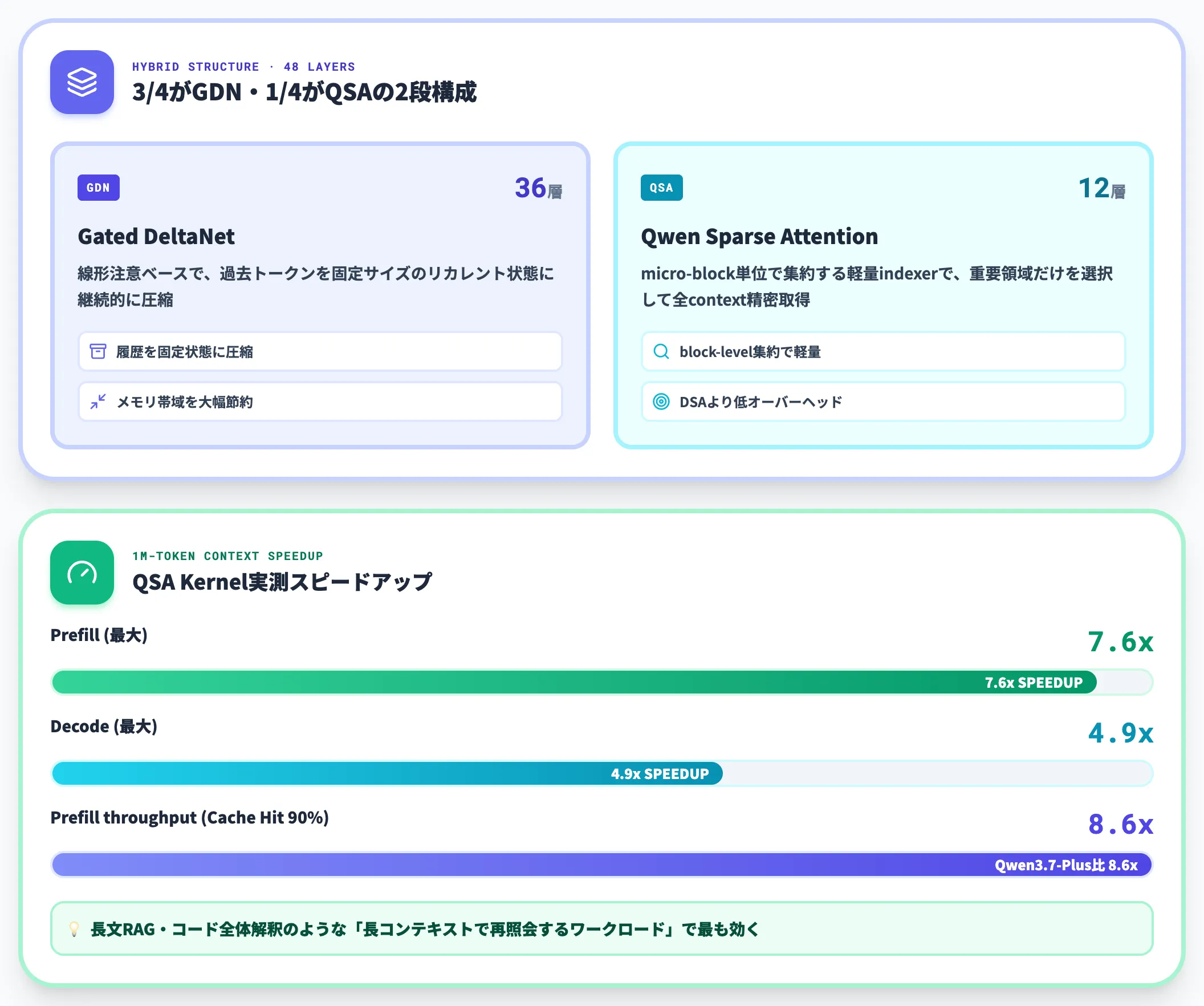Click the lightbulb icon in the green note

[74, 928]
